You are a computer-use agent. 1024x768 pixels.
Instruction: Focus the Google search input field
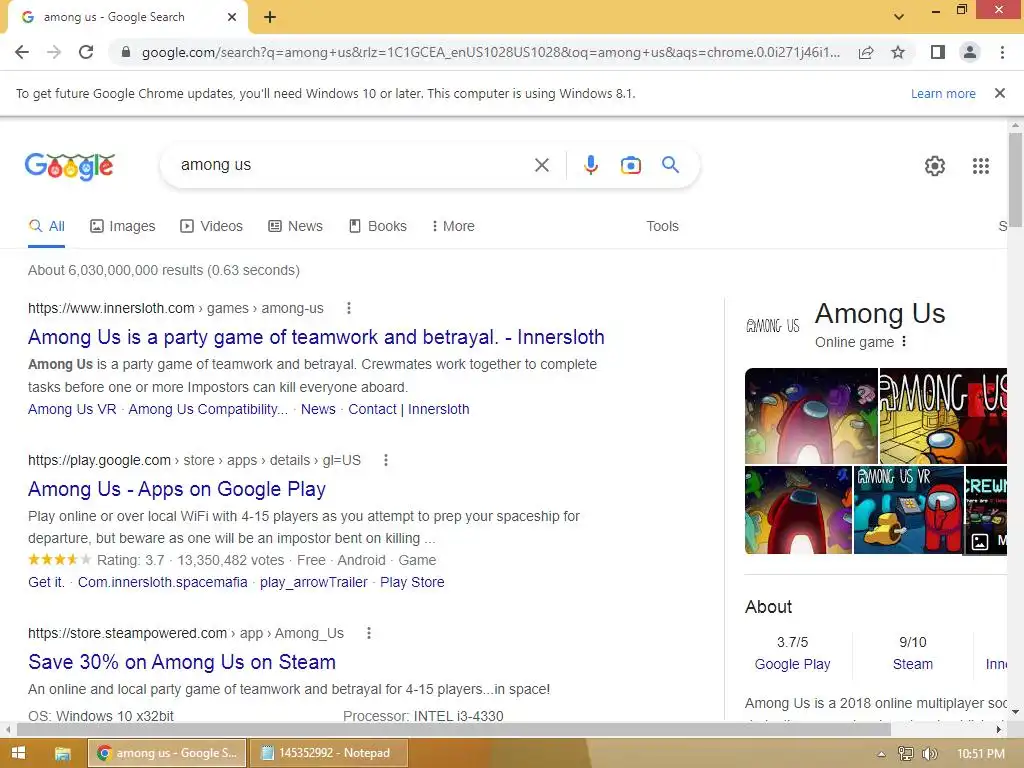coord(353,165)
